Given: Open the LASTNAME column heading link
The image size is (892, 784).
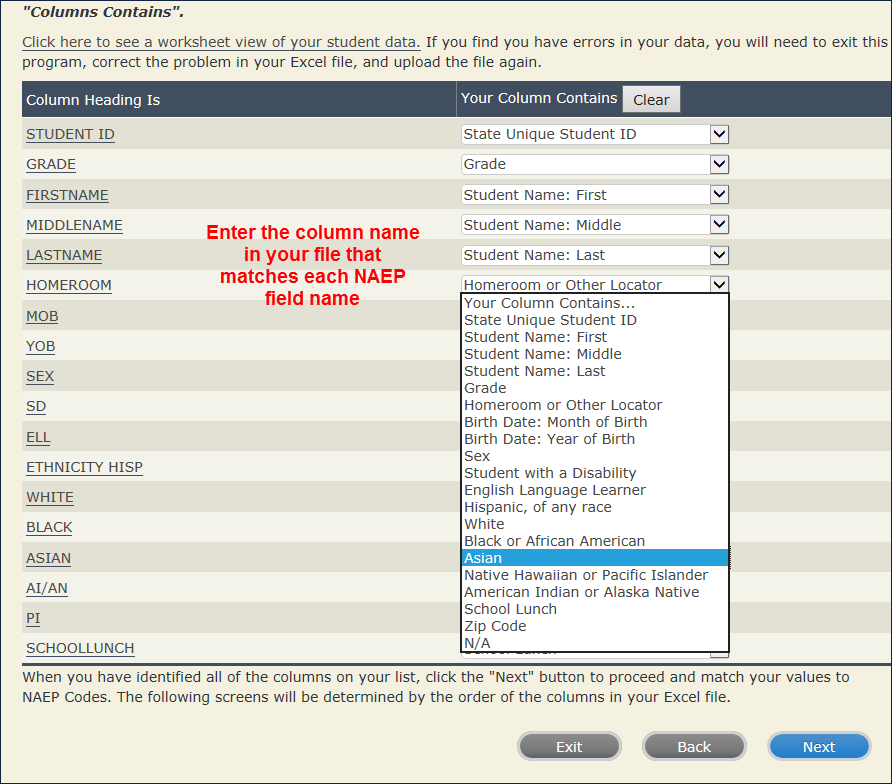Looking at the screenshot, I should coord(64,255).
